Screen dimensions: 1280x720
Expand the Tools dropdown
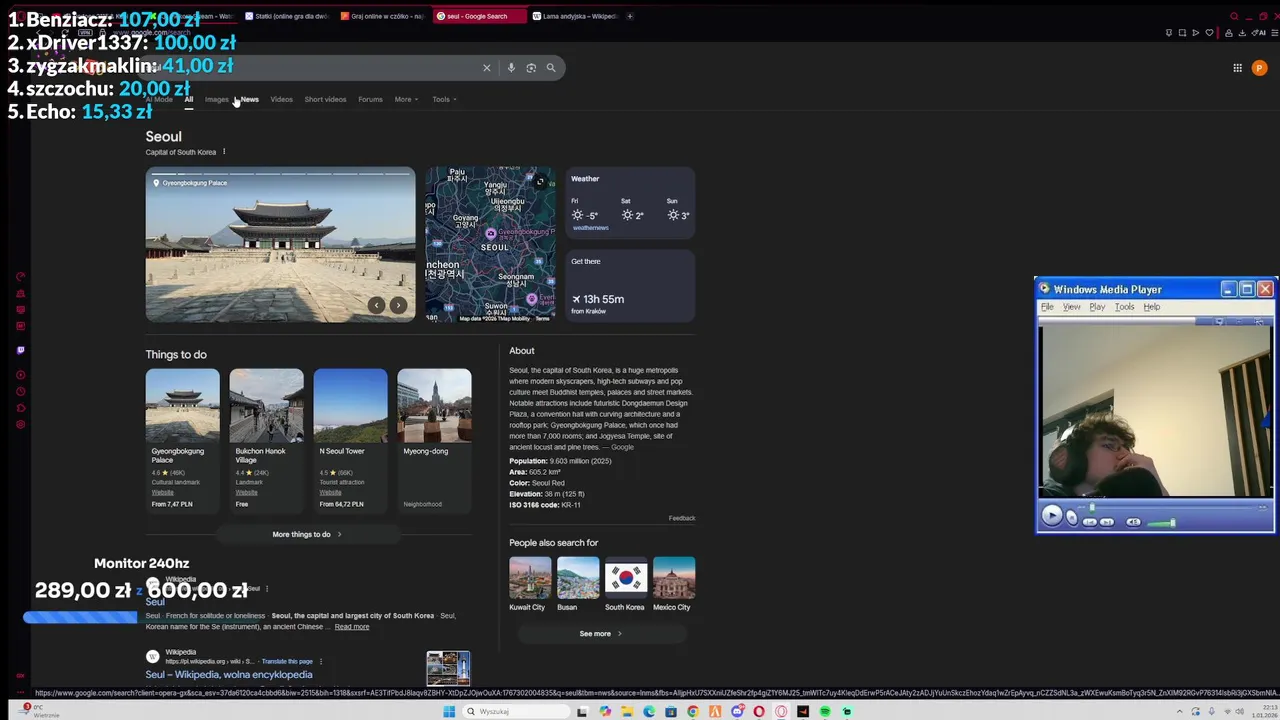[x=444, y=99]
